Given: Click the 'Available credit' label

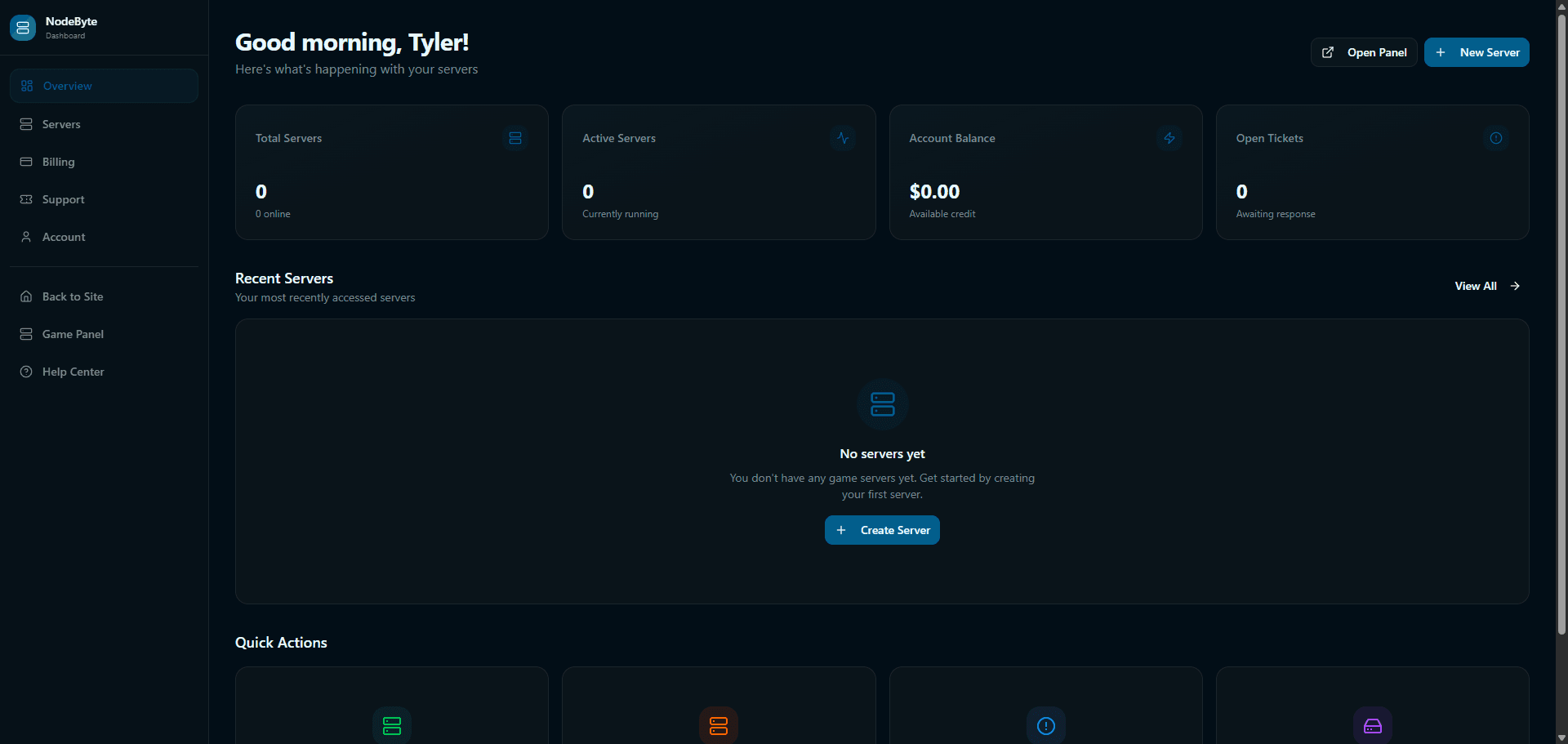Looking at the screenshot, I should (942, 214).
